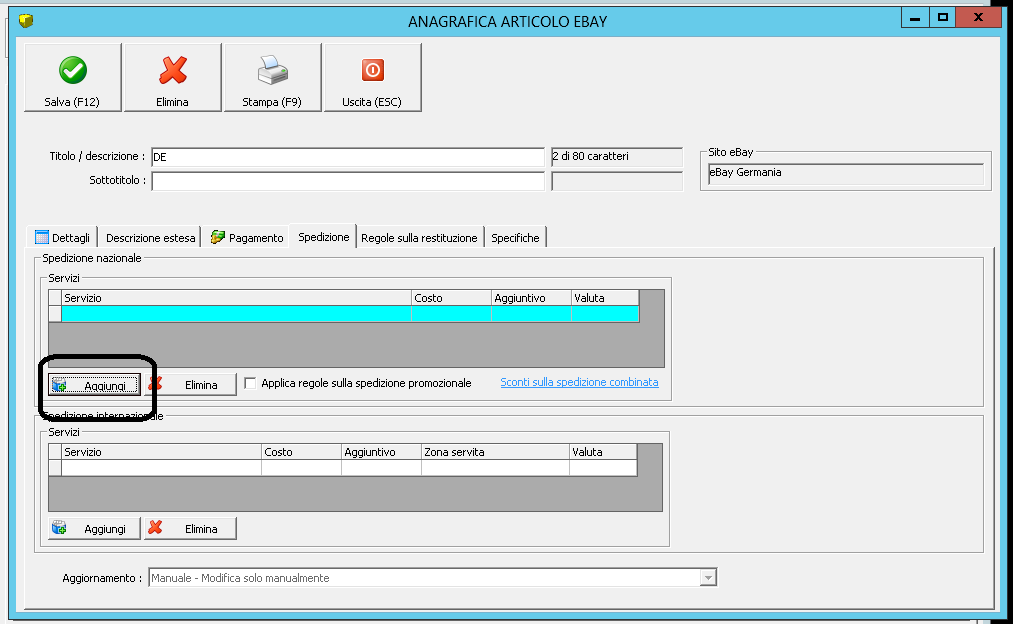1013x624 pixels.
Task: Click Elimina under international shipping services
Action: [190, 528]
